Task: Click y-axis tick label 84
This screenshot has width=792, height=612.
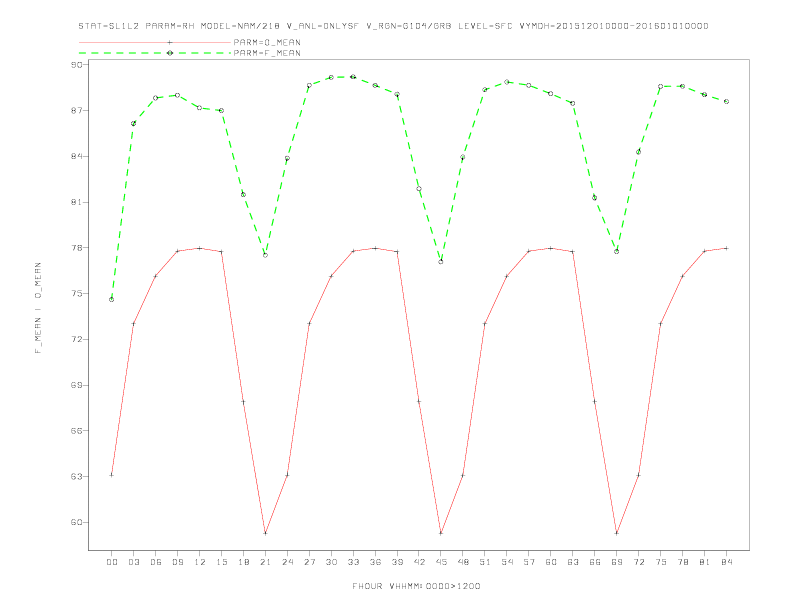Action: [x=77, y=156]
